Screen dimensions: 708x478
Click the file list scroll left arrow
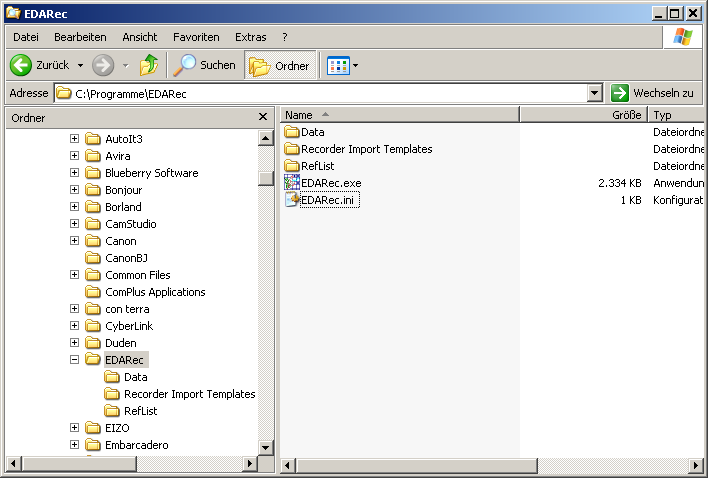tap(288, 465)
